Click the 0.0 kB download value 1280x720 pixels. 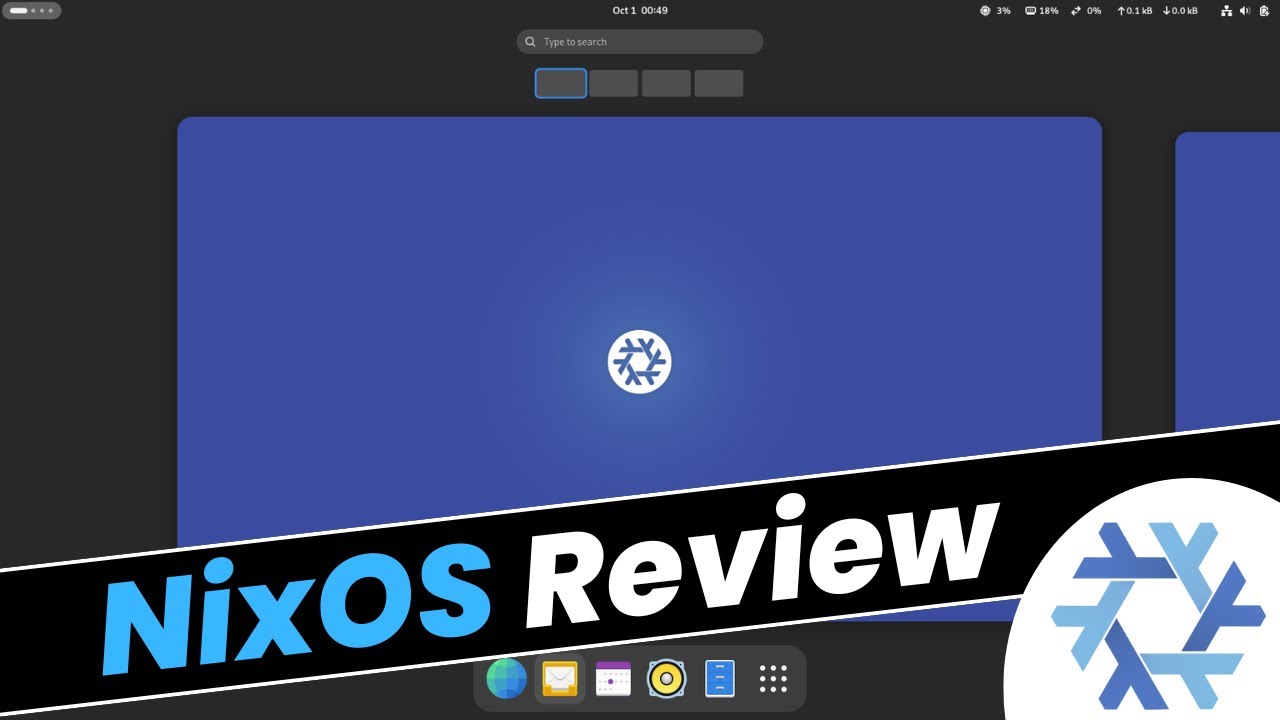tap(1185, 11)
